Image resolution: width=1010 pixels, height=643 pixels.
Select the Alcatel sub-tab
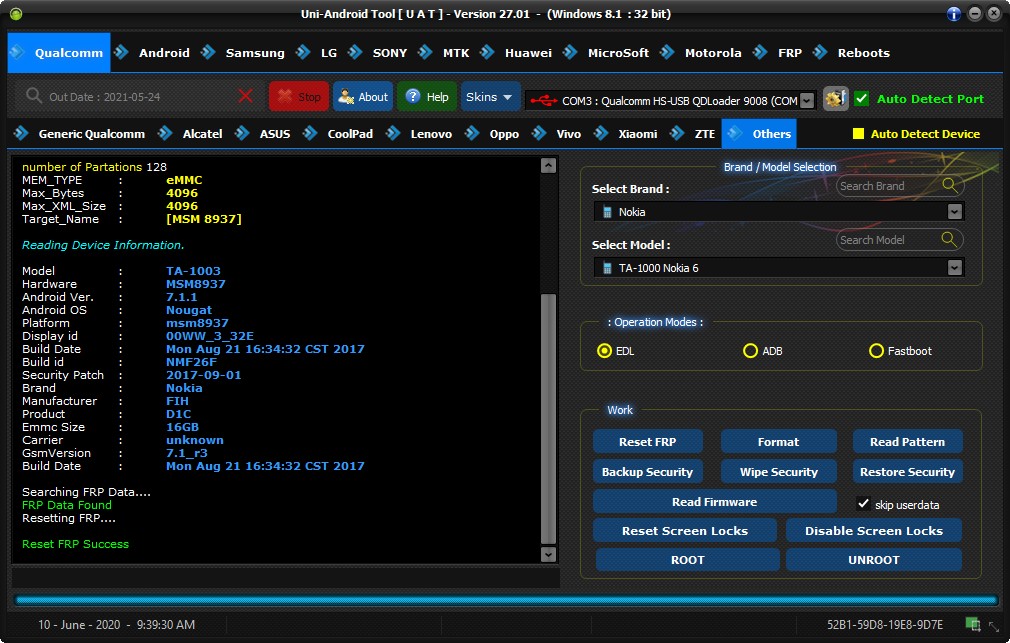coord(191,134)
